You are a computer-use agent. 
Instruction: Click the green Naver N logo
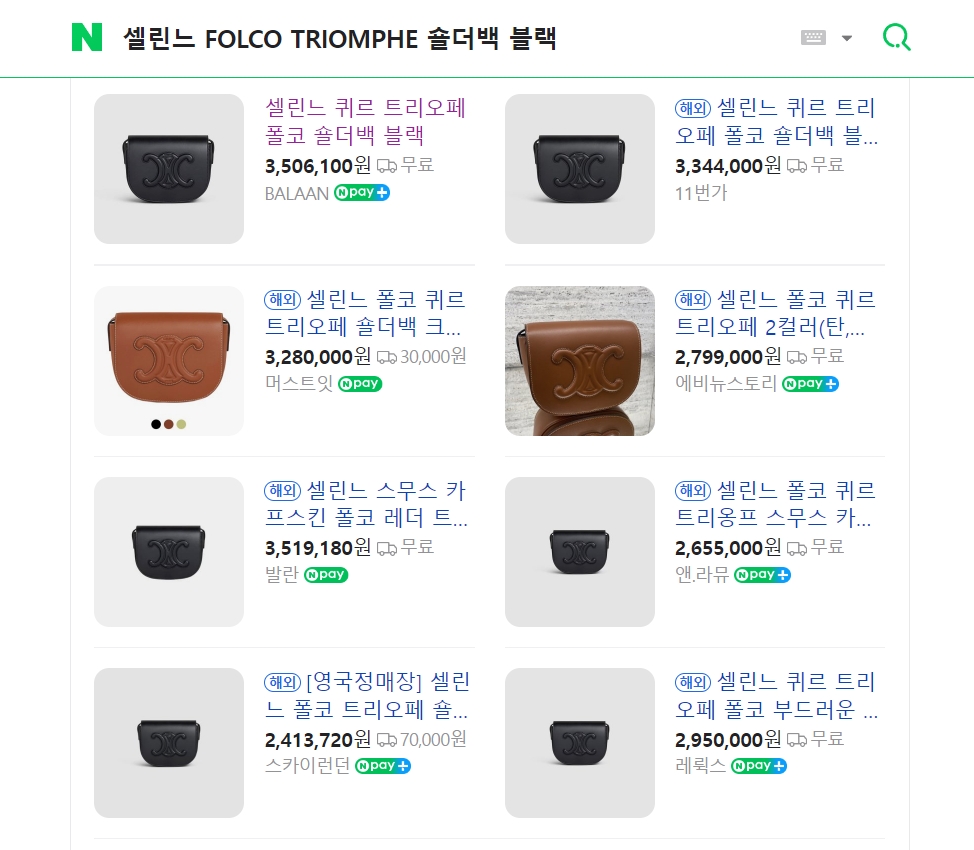pyautogui.click(x=87, y=38)
